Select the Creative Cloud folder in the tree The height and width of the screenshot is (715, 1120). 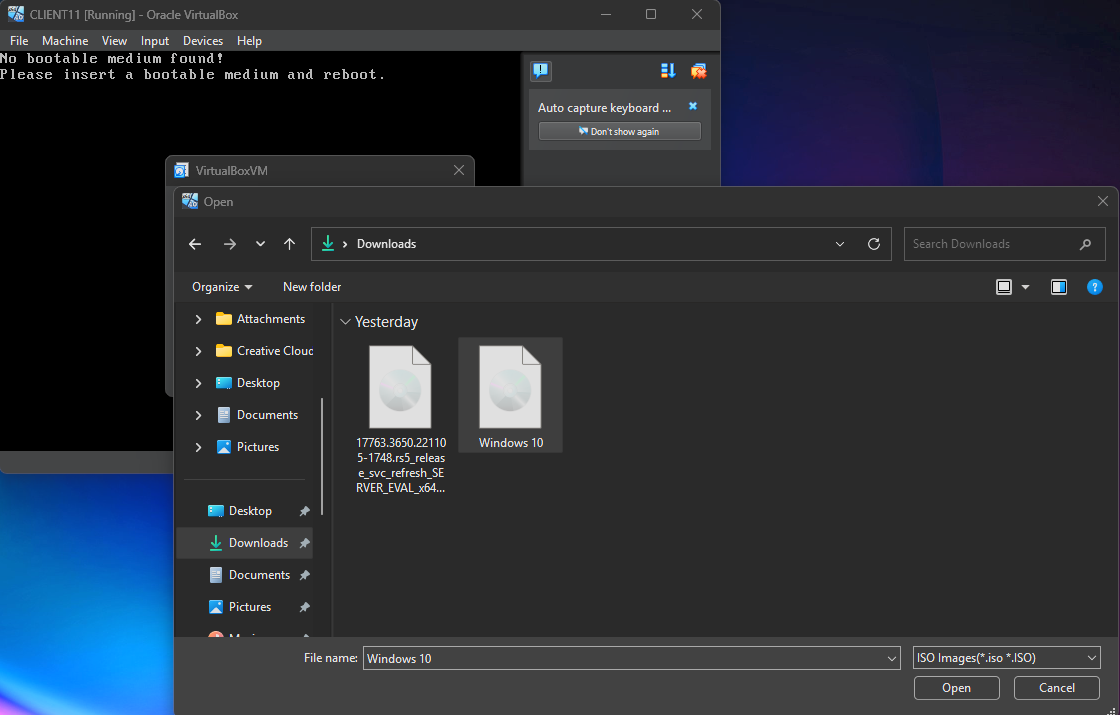[x=265, y=351]
